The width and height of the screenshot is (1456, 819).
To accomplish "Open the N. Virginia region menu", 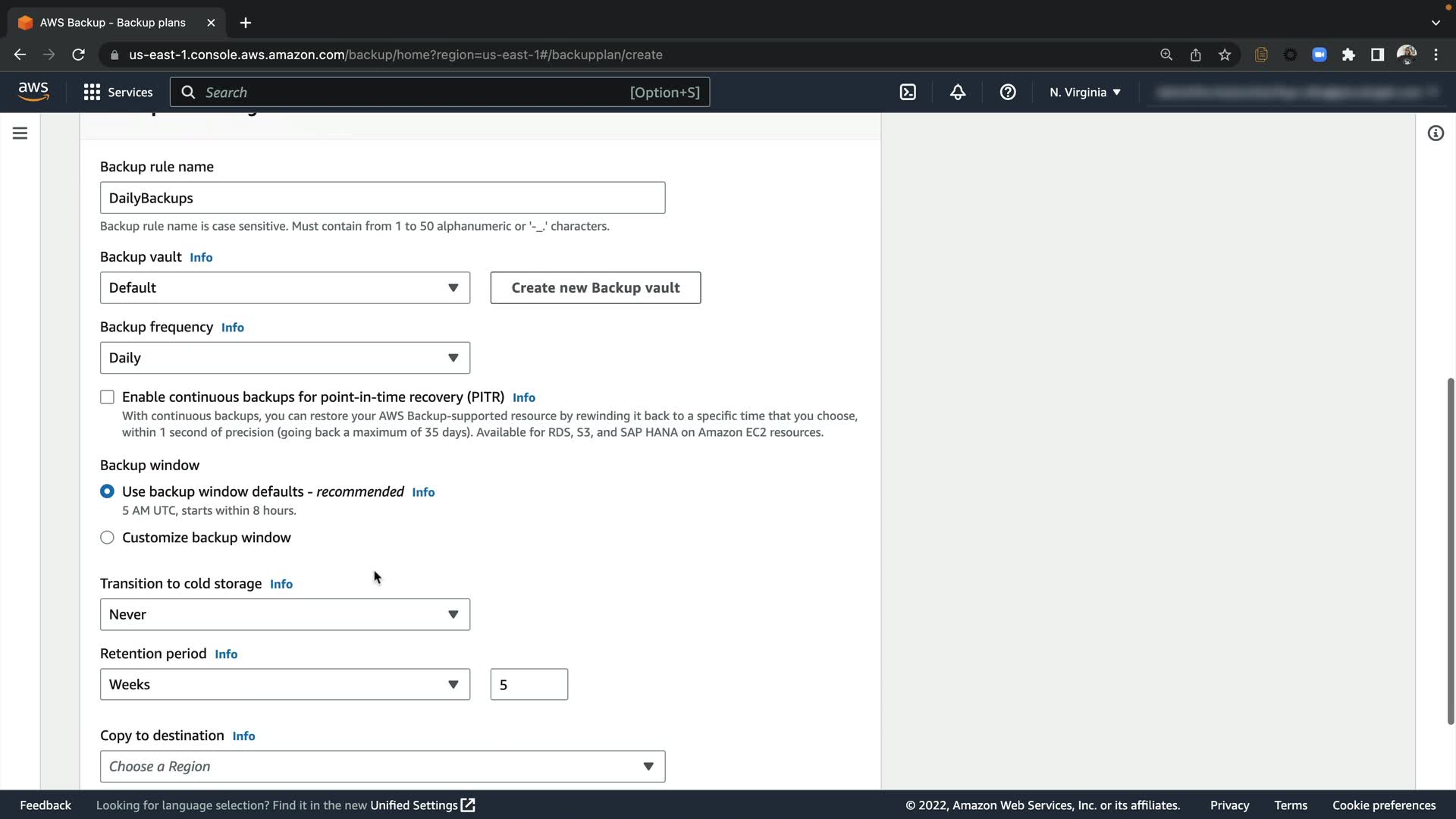I will [1084, 93].
